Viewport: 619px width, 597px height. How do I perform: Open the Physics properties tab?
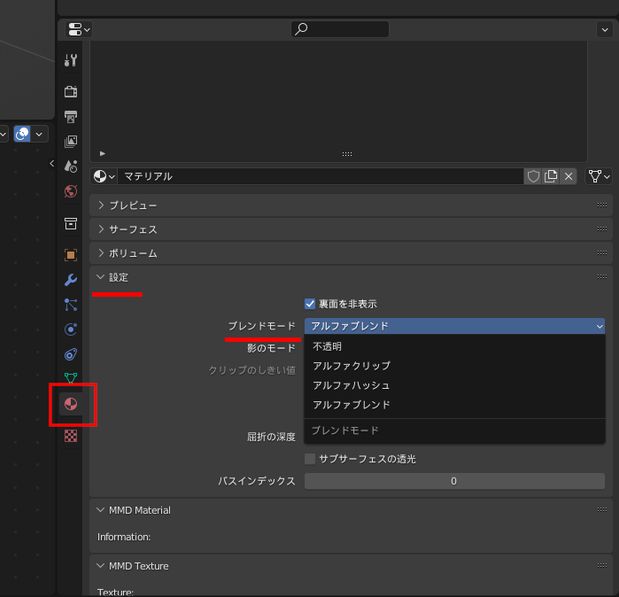pyautogui.click(x=71, y=329)
